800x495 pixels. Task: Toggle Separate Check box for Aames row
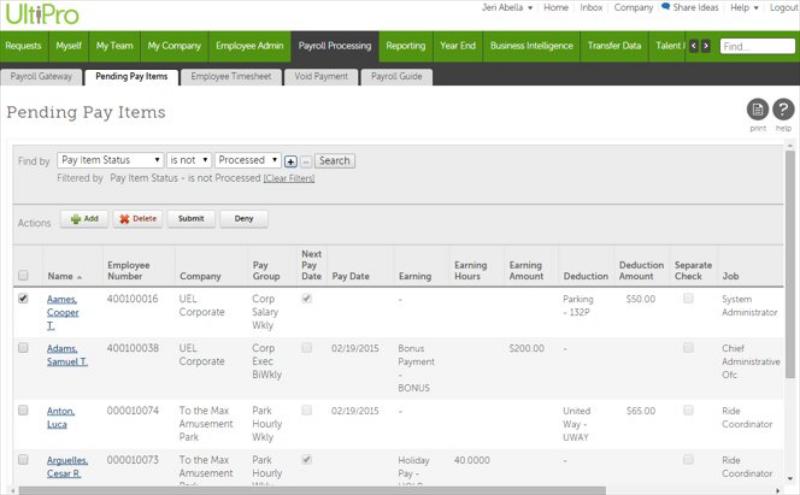[x=688, y=299]
